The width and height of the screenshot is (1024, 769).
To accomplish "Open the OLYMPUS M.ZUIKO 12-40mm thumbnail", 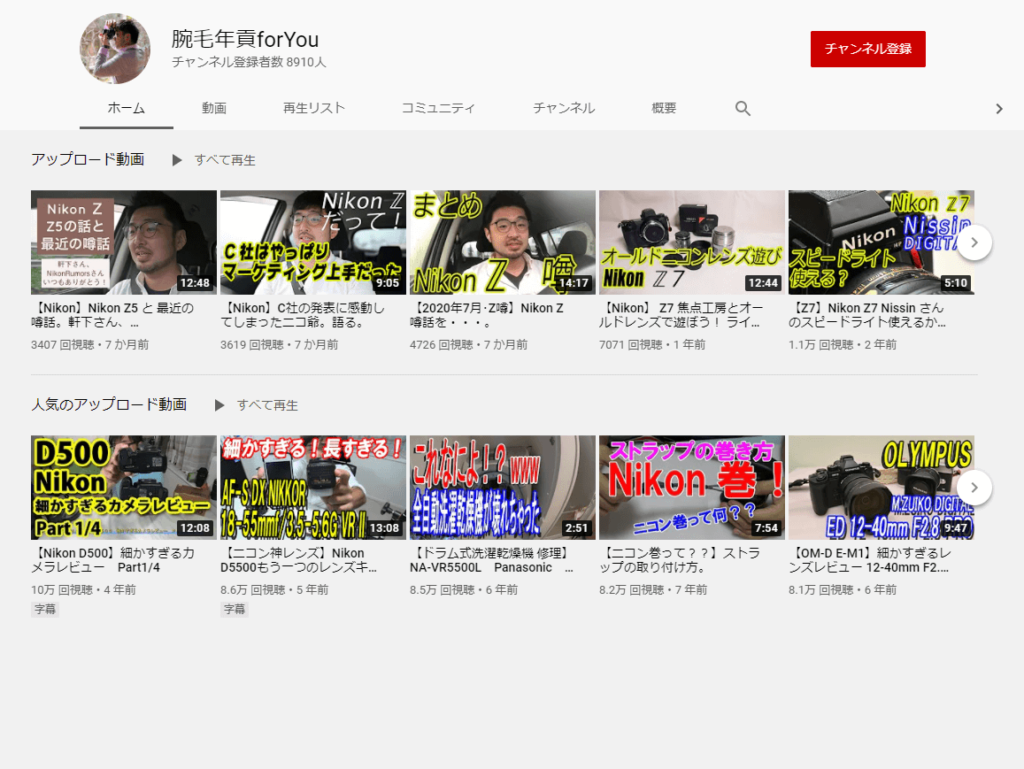I will pos(881,488).
